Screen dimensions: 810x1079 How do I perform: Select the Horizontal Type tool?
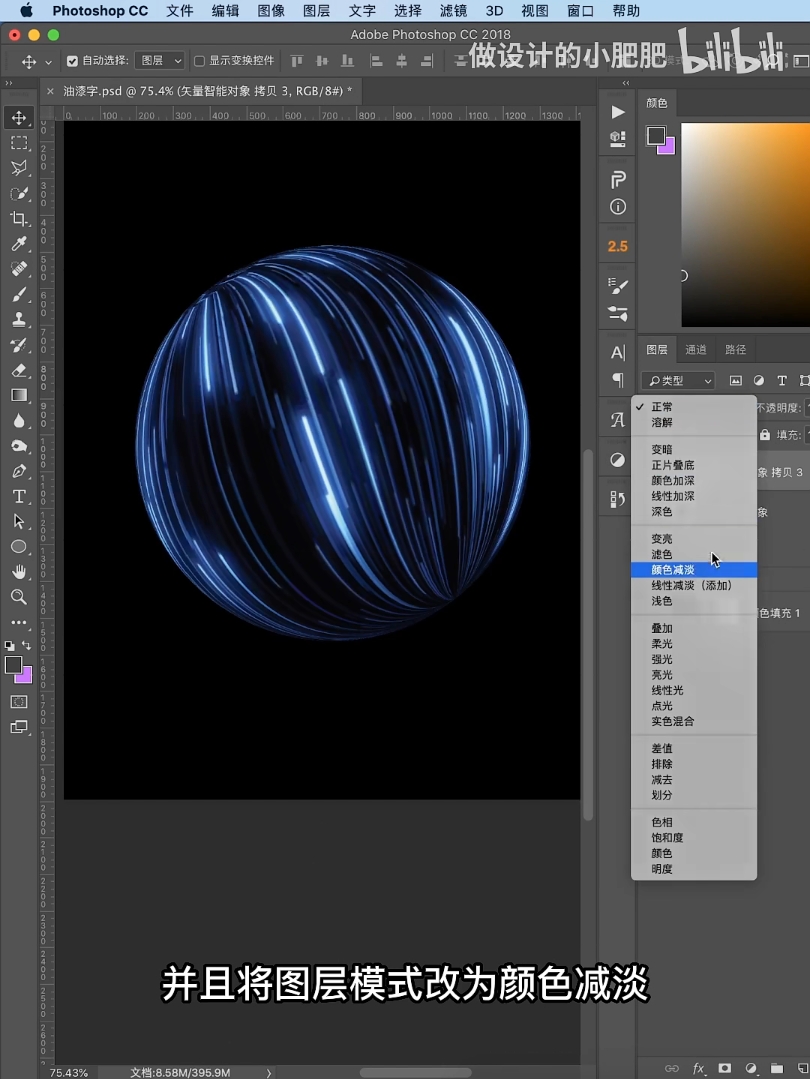pos(19,496)
